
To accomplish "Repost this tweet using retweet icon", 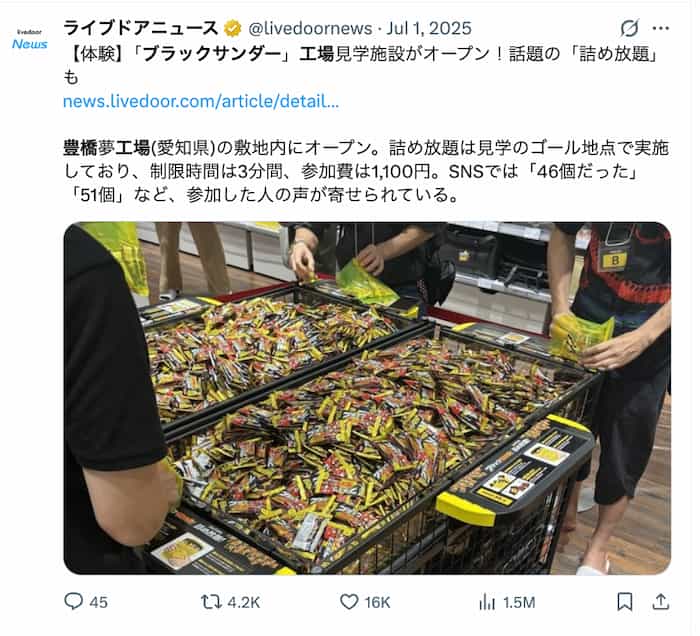I will click(x=211, y=602).
